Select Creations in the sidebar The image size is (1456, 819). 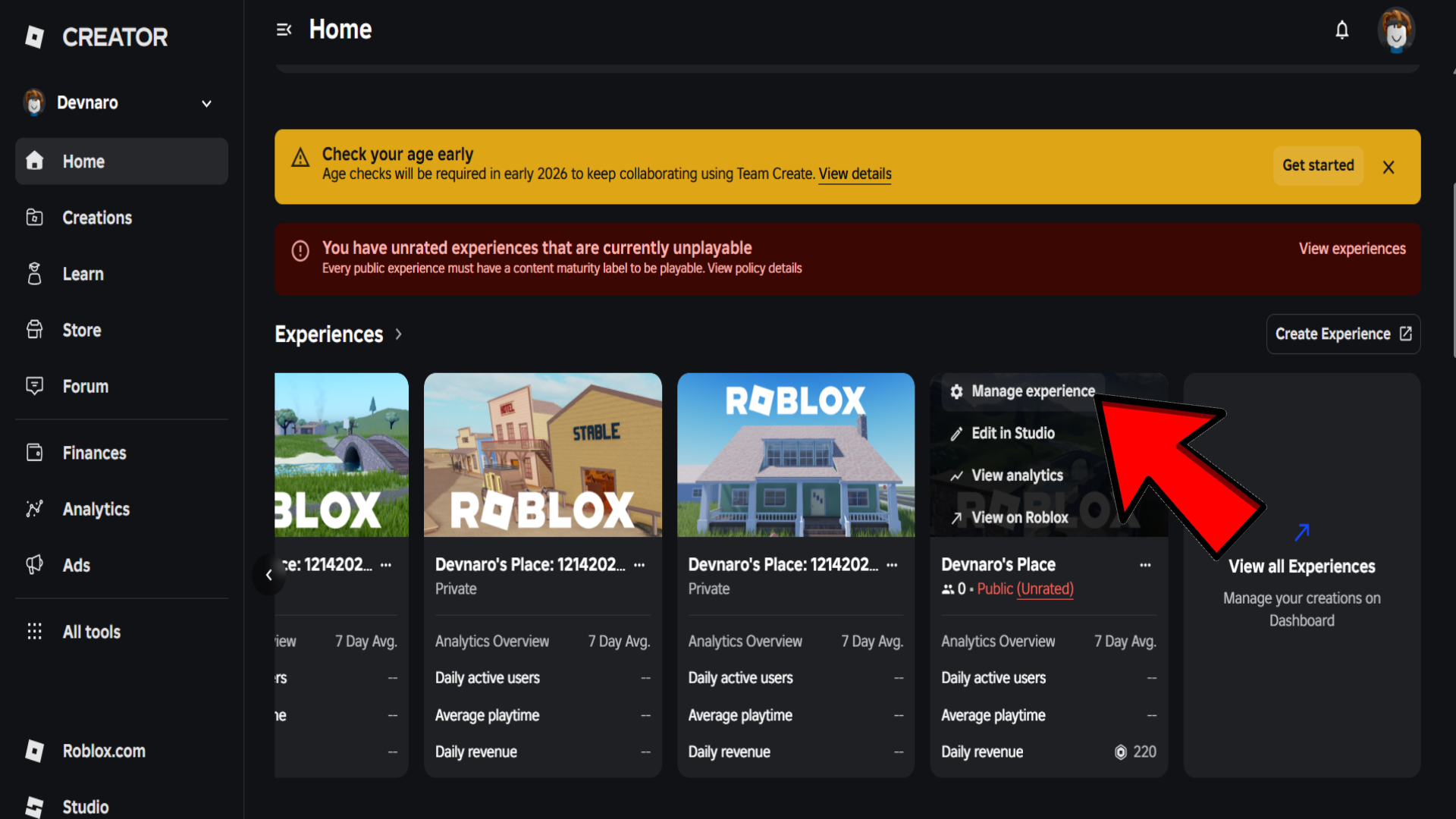[x=97, y=218]
